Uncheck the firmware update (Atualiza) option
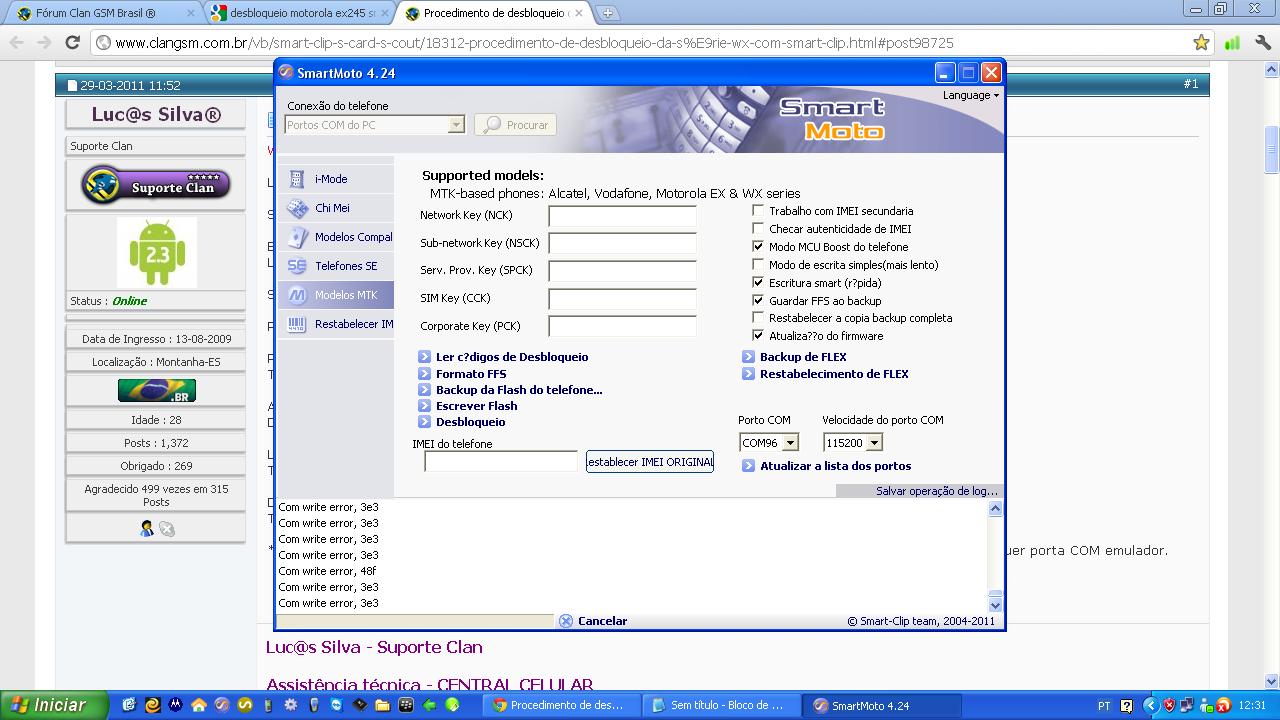1280x720 pixels. (758, 336)
